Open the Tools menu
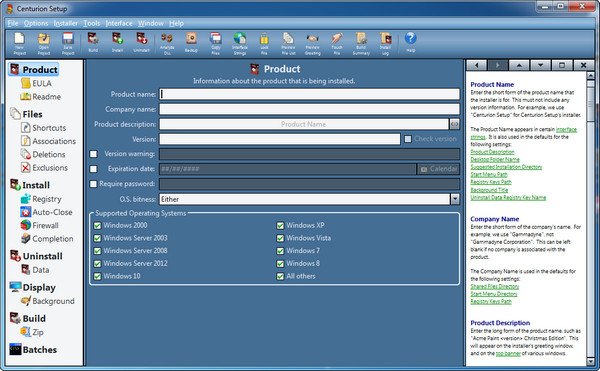Screen dimensions: 600x371 pos(92,23)
